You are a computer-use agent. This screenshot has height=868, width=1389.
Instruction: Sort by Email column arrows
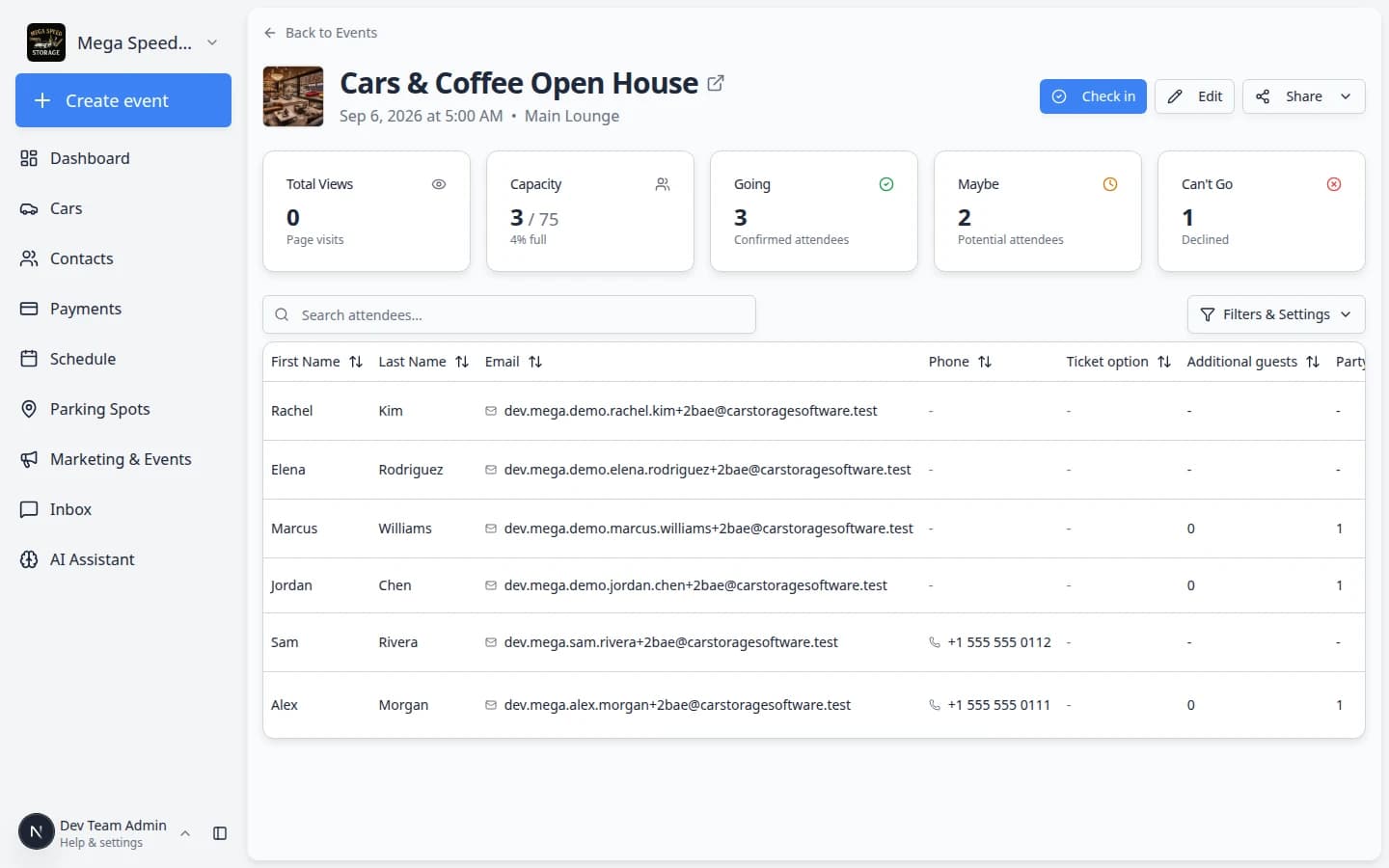coord(535,362)
